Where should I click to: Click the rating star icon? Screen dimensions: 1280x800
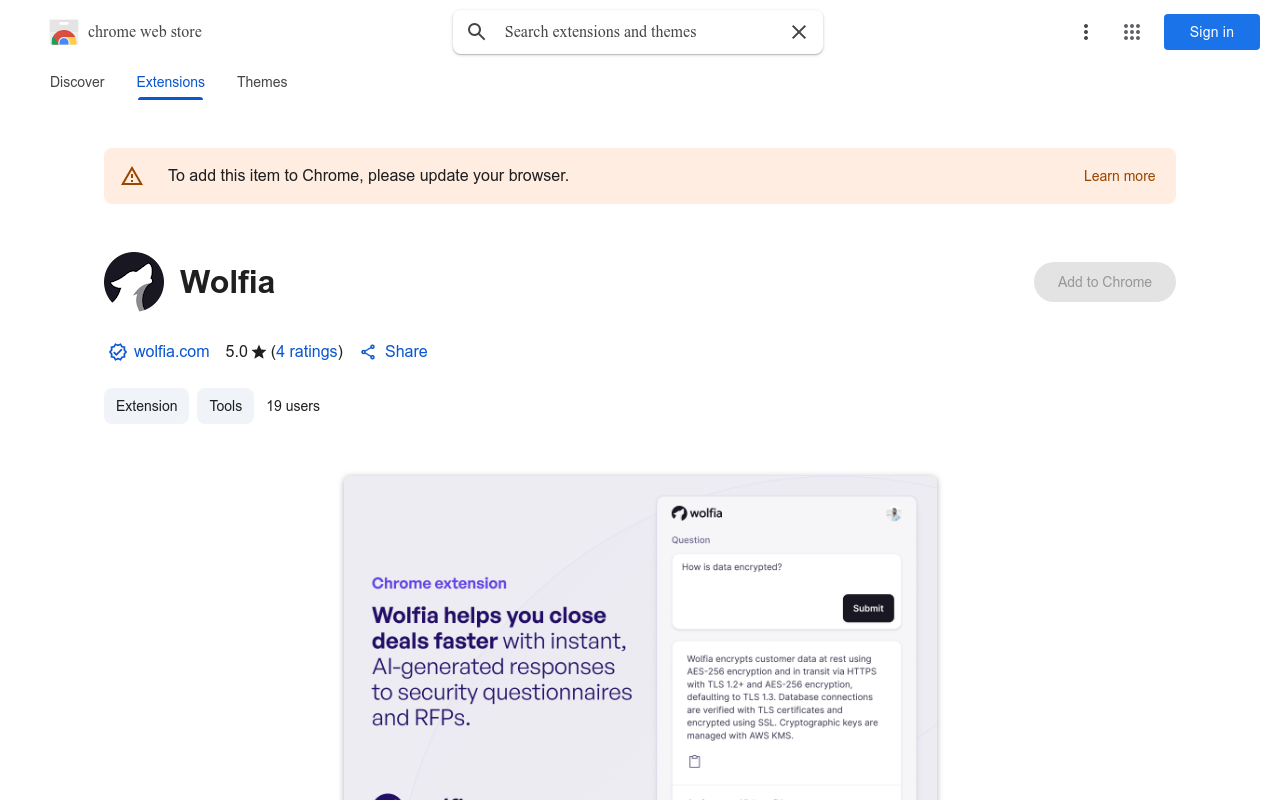coord(259,352)
